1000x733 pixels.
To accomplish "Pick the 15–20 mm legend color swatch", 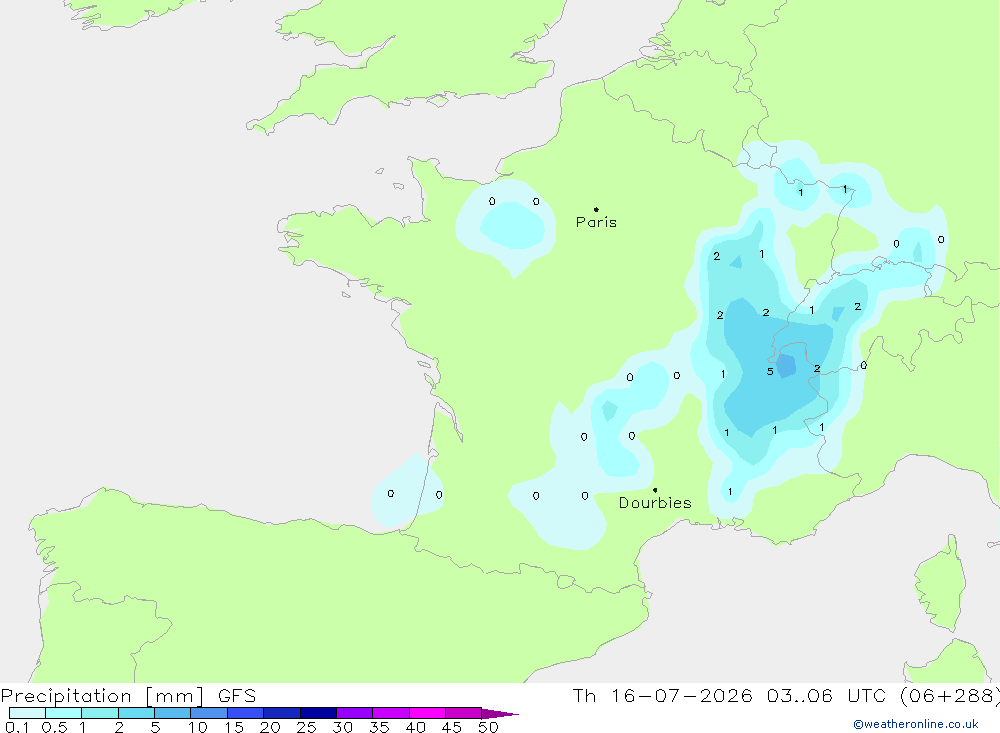I will tap(246, 713).
